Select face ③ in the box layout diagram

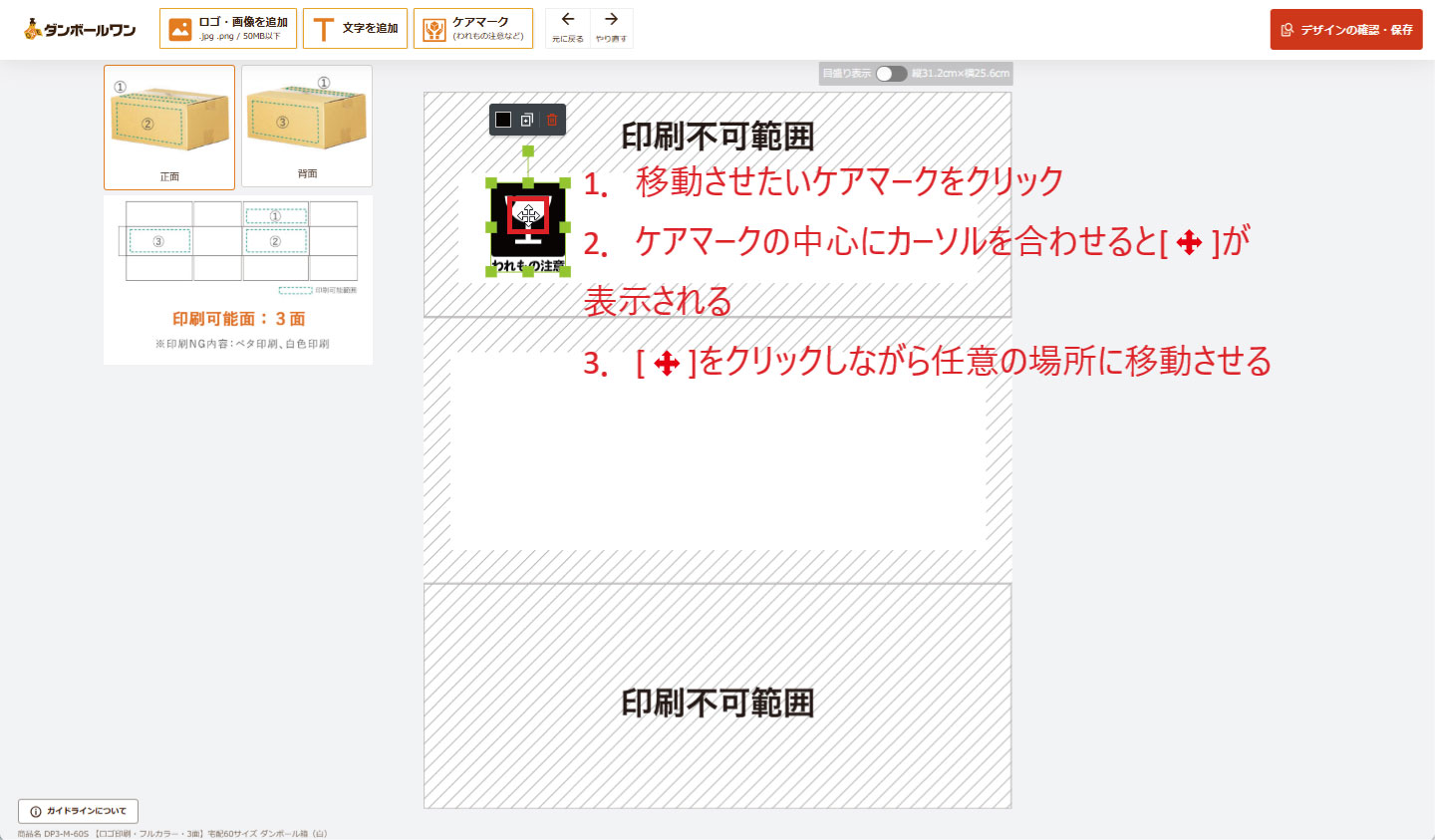click(158, 241)
